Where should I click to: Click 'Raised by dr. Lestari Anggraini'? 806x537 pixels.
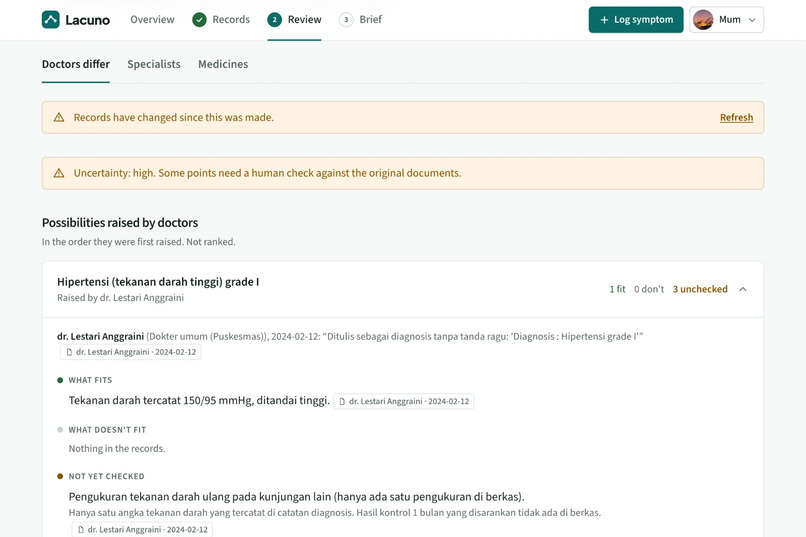pyautogui.click(x=120, y=298)
